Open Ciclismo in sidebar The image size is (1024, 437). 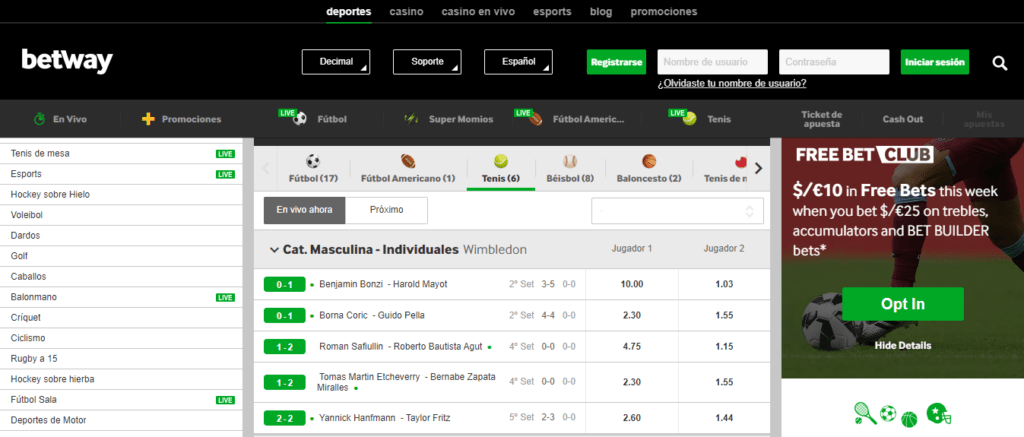pyautogui.click(x=121, y=338)
